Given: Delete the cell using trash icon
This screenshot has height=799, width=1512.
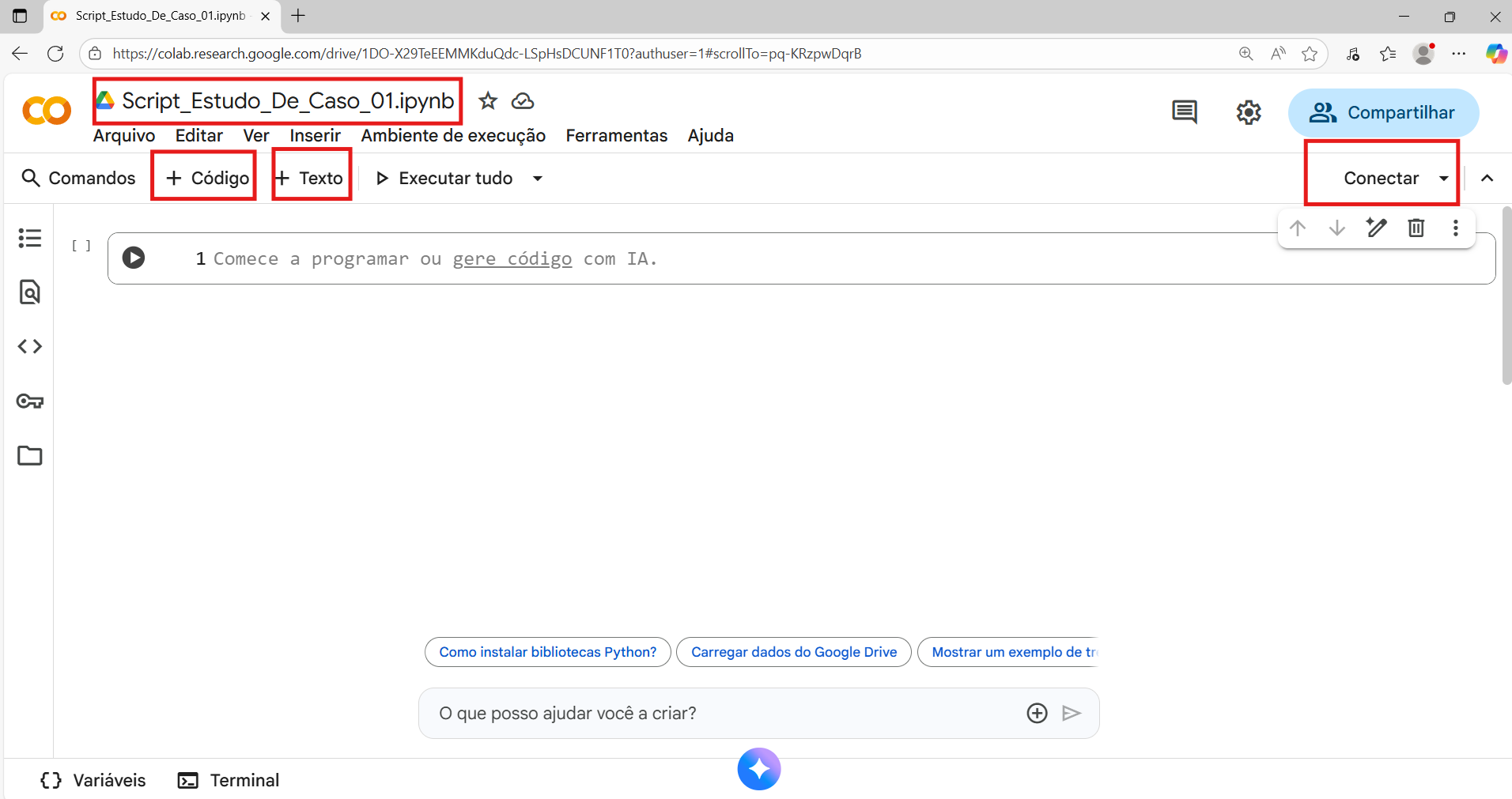Looking at the screenshot, I should click(x=1416, y=228).
